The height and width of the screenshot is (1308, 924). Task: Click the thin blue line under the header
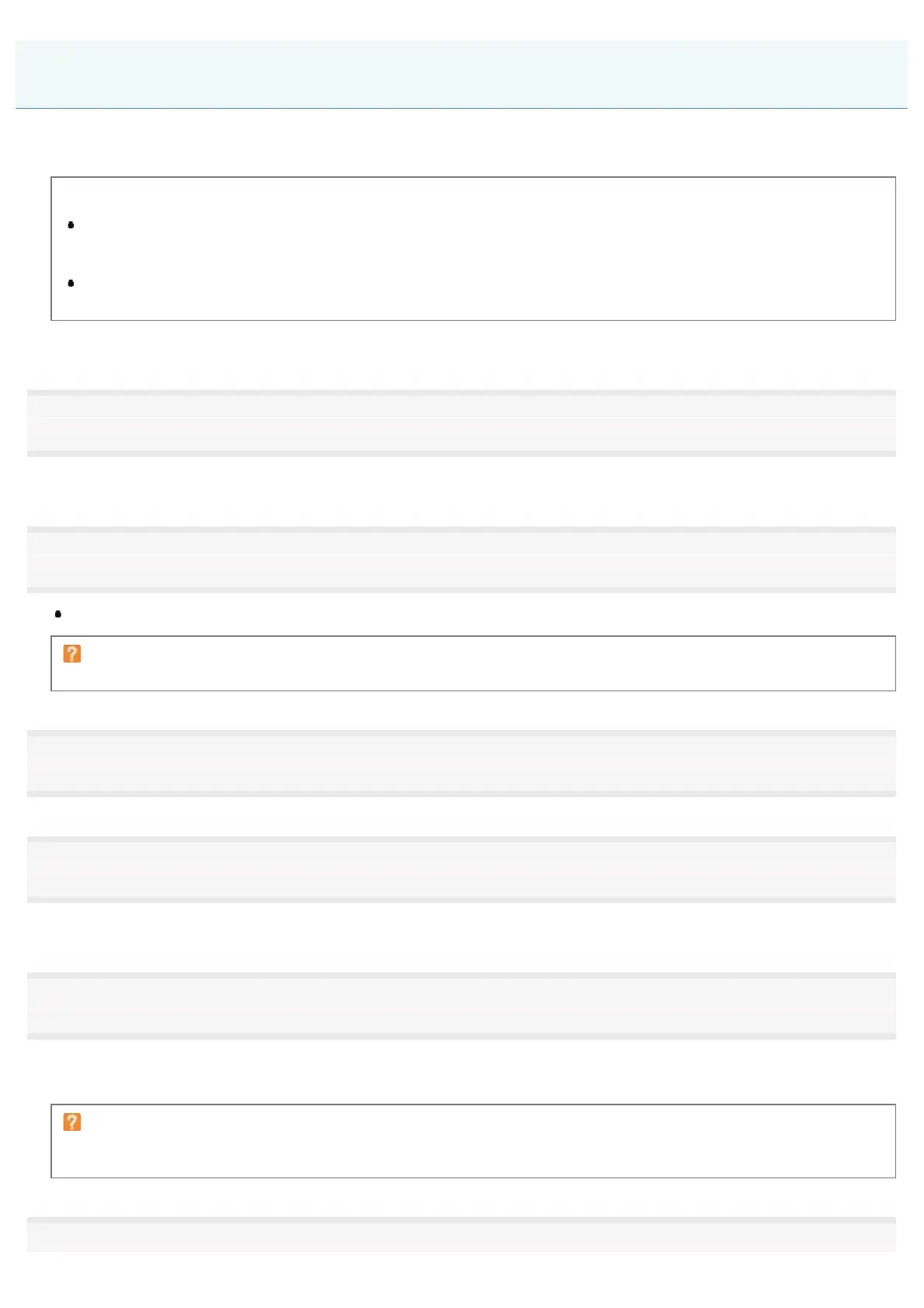pyautogui.click(x=461, y=108)
